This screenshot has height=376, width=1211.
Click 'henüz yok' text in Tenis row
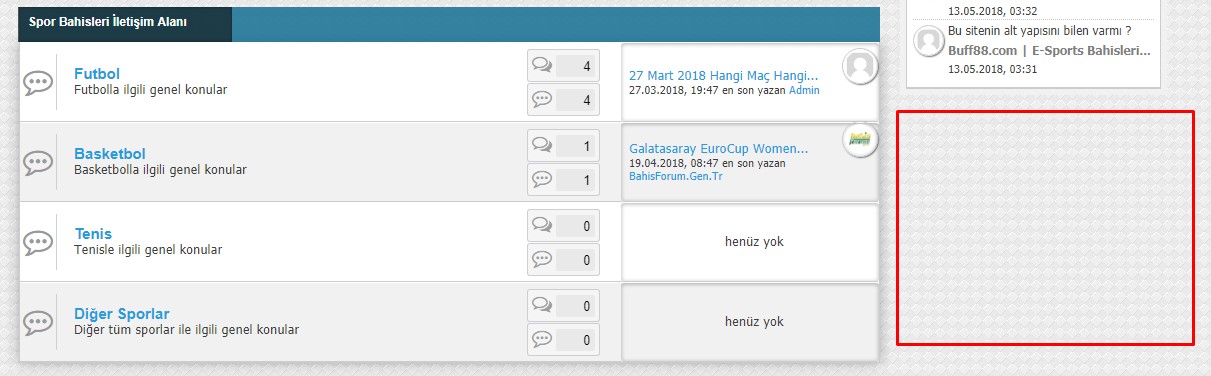pos(754,242)
